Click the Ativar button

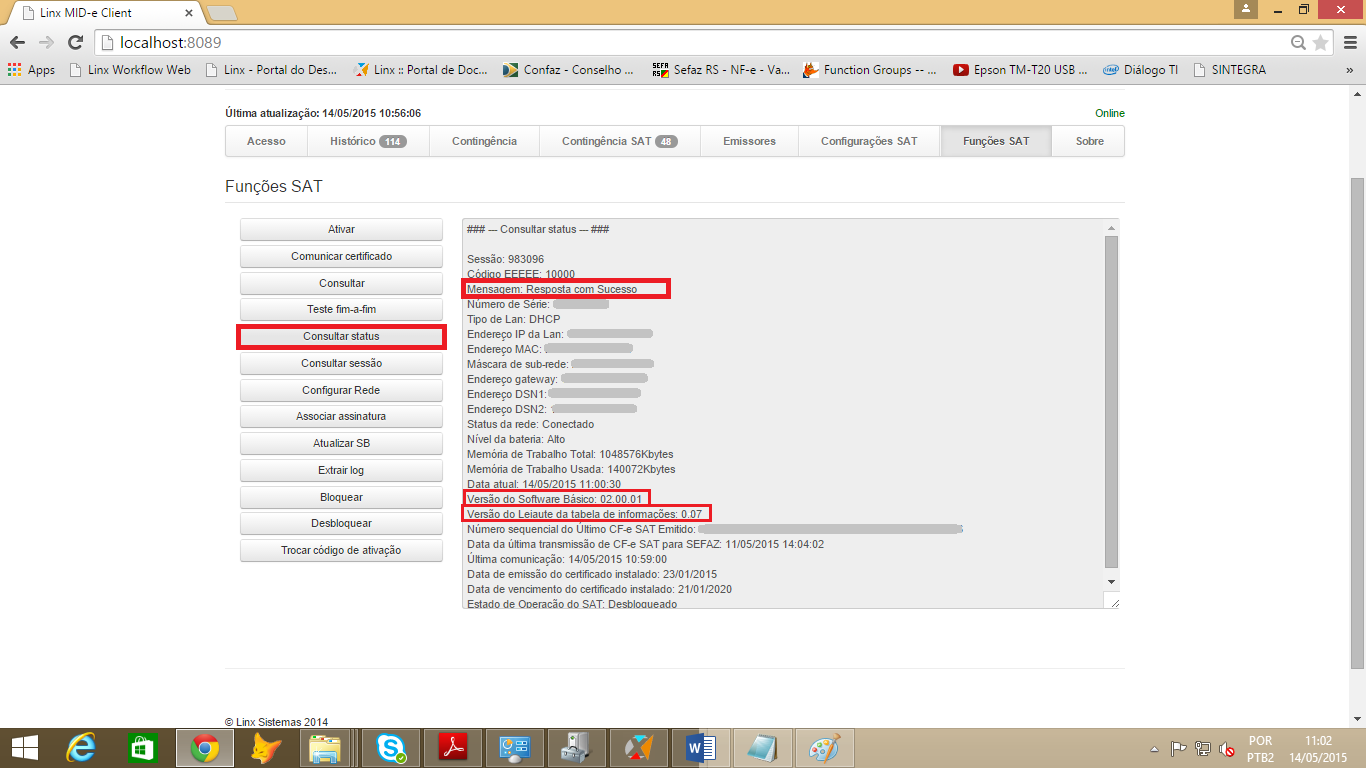click(341, 230)
